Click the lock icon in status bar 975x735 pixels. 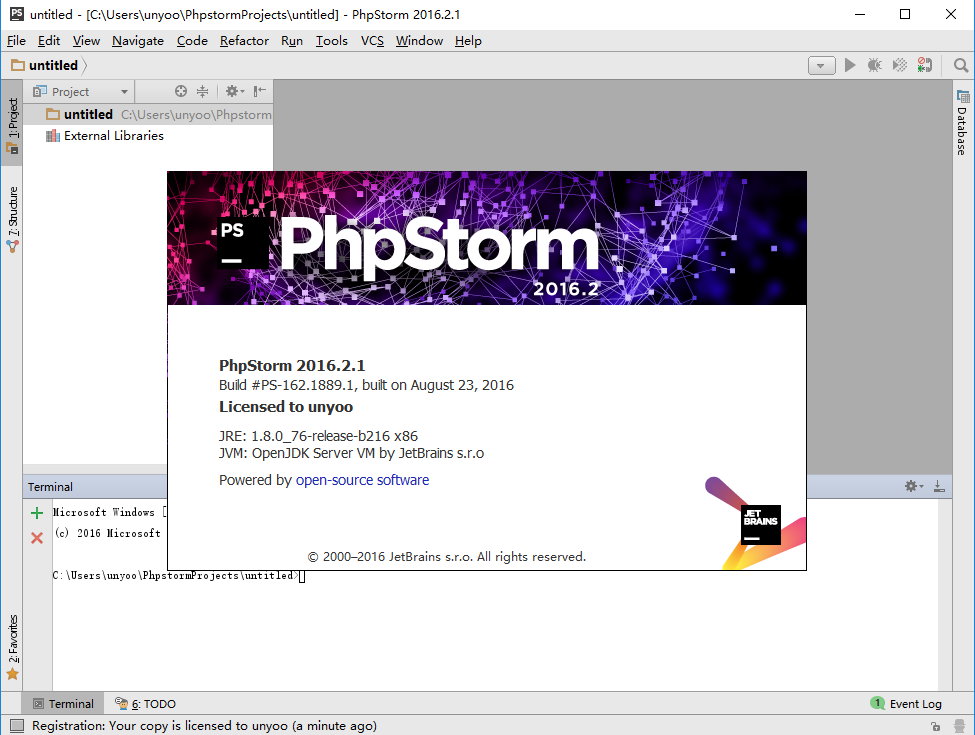pyautogui.click(x=935, y=726)
